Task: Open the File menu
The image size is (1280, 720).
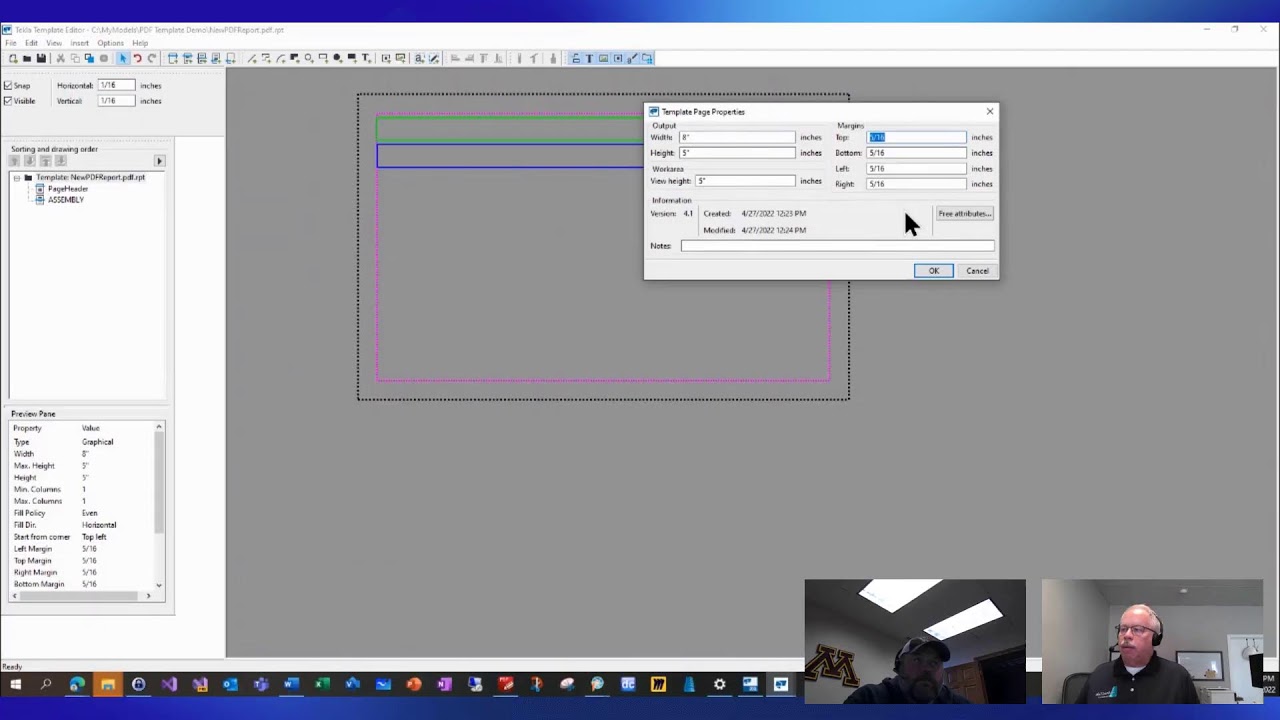Action: pyautogui.click(x=11, y=43)
